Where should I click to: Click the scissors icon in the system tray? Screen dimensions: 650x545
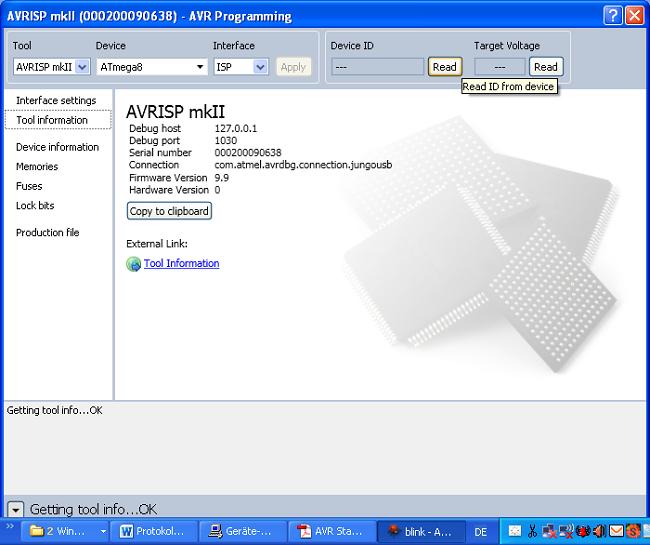coord(533,531)
